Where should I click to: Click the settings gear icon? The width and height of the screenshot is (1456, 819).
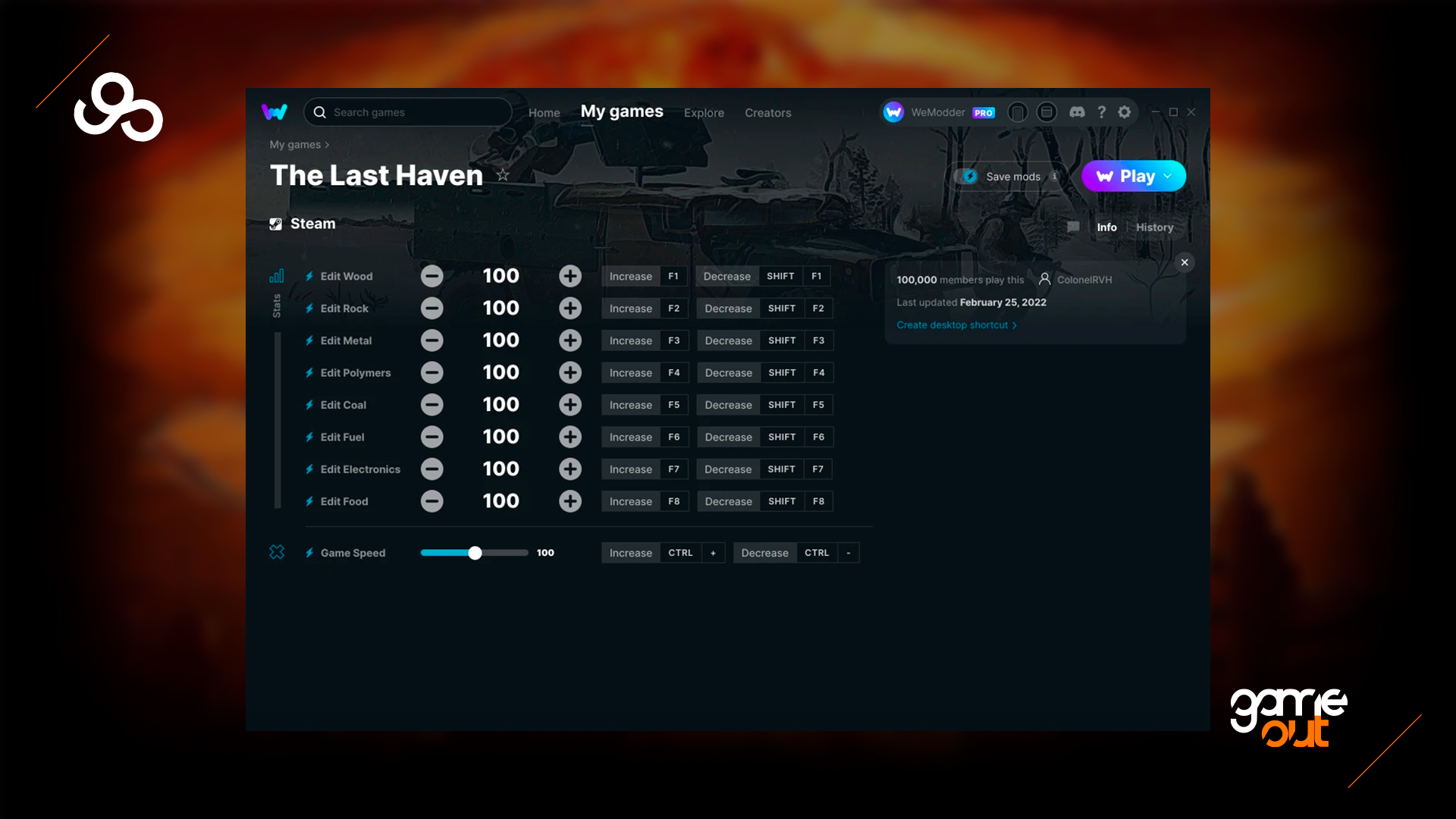[1124, 112]
